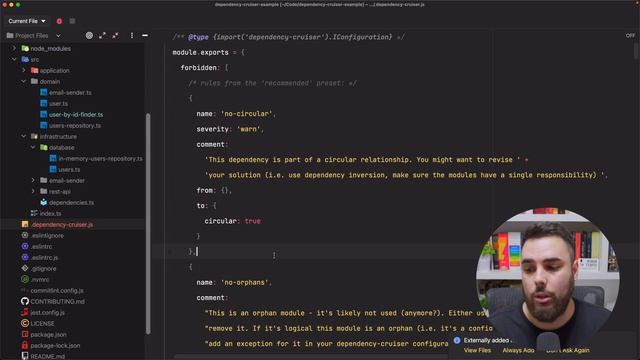The image size is (640, 360).
Task: Open .eslintrc file
Action: pos(41,247)
